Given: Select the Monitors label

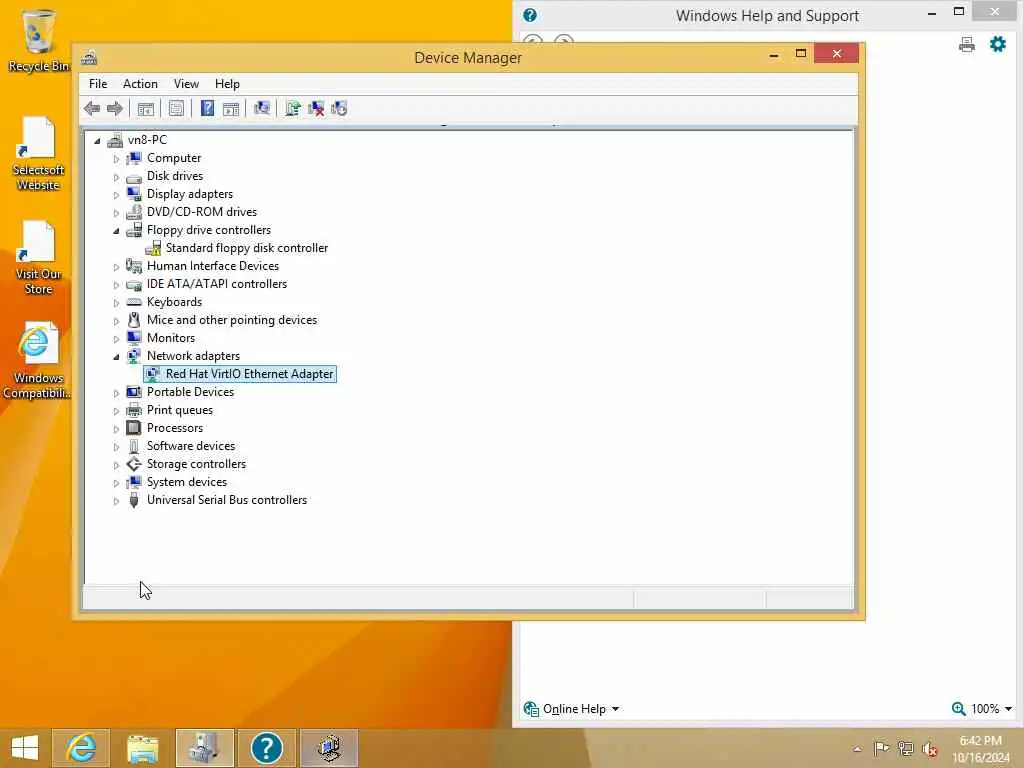Looking at the screenshot, I should click(x=171, y=338).
